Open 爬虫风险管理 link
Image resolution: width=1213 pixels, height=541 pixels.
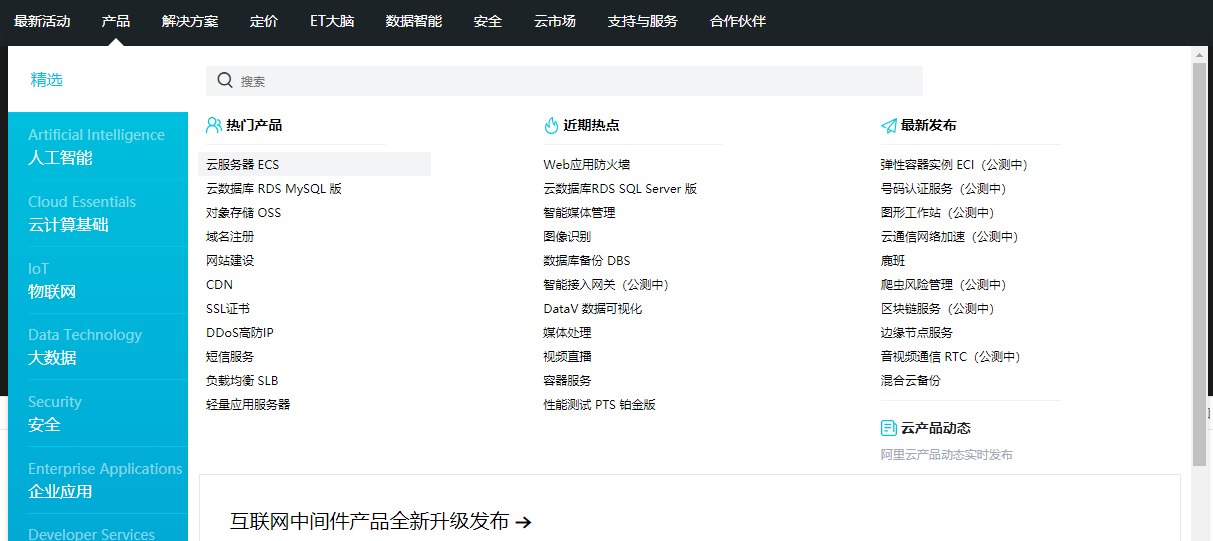[946, 284]
